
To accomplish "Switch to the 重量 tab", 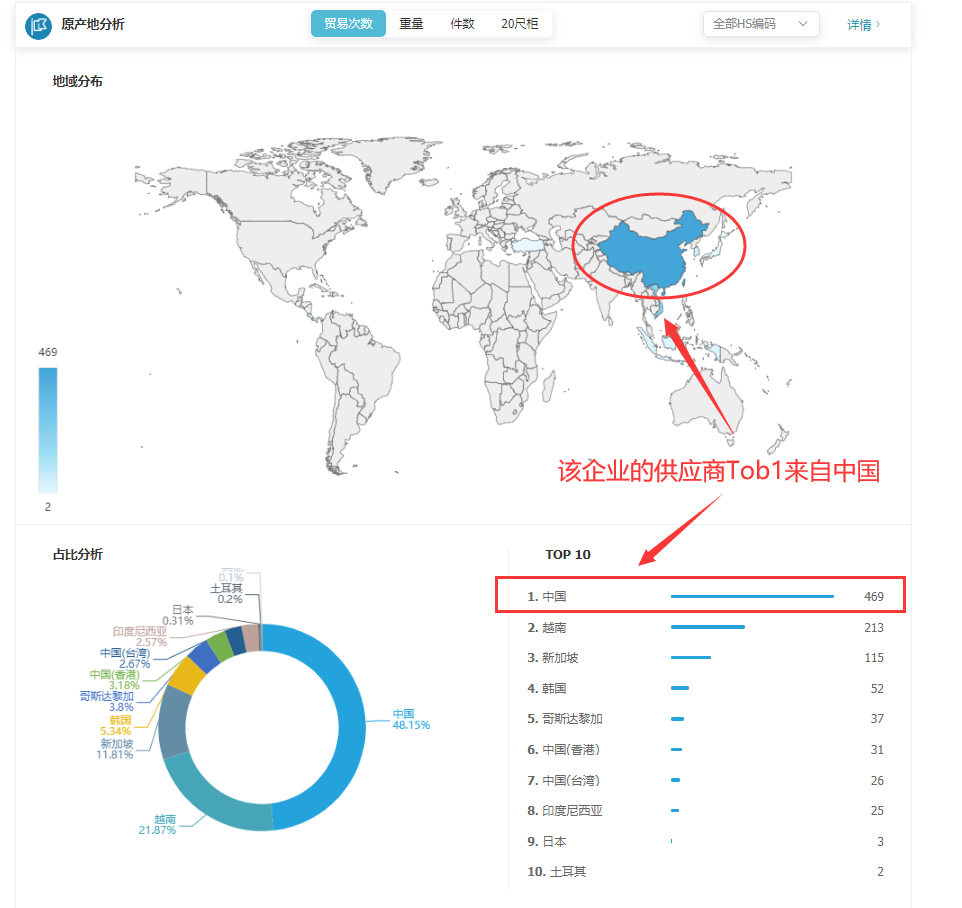I will coord(410,23).
